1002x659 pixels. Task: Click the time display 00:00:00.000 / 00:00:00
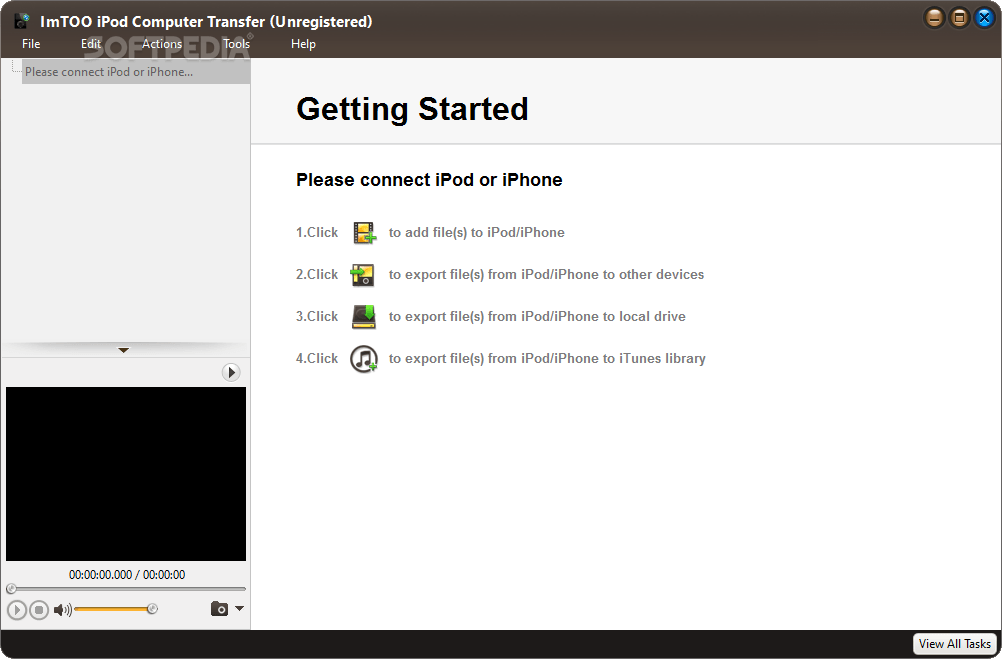point(127,575)
